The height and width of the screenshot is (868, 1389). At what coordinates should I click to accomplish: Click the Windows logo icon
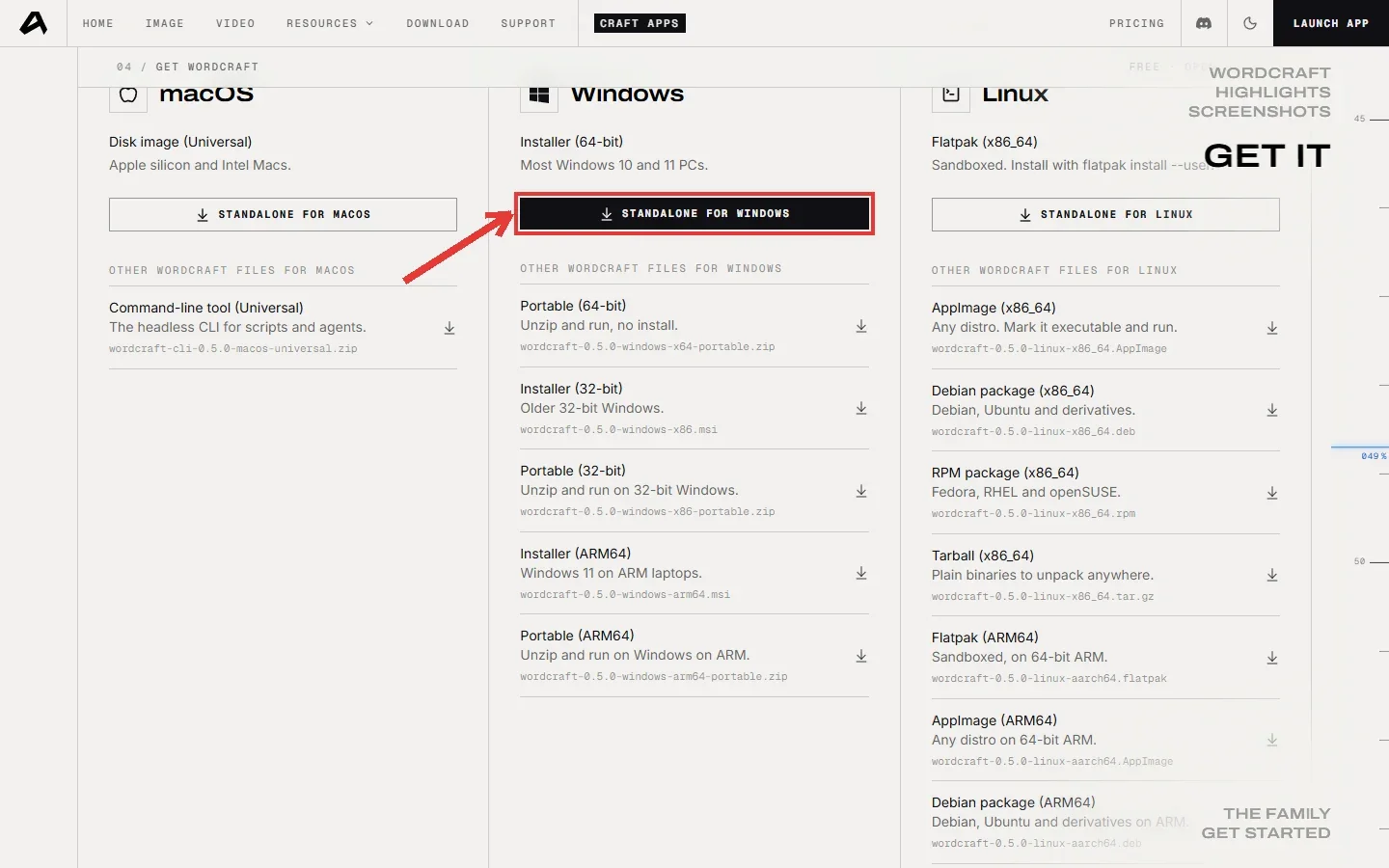click(x=539, y=94)
